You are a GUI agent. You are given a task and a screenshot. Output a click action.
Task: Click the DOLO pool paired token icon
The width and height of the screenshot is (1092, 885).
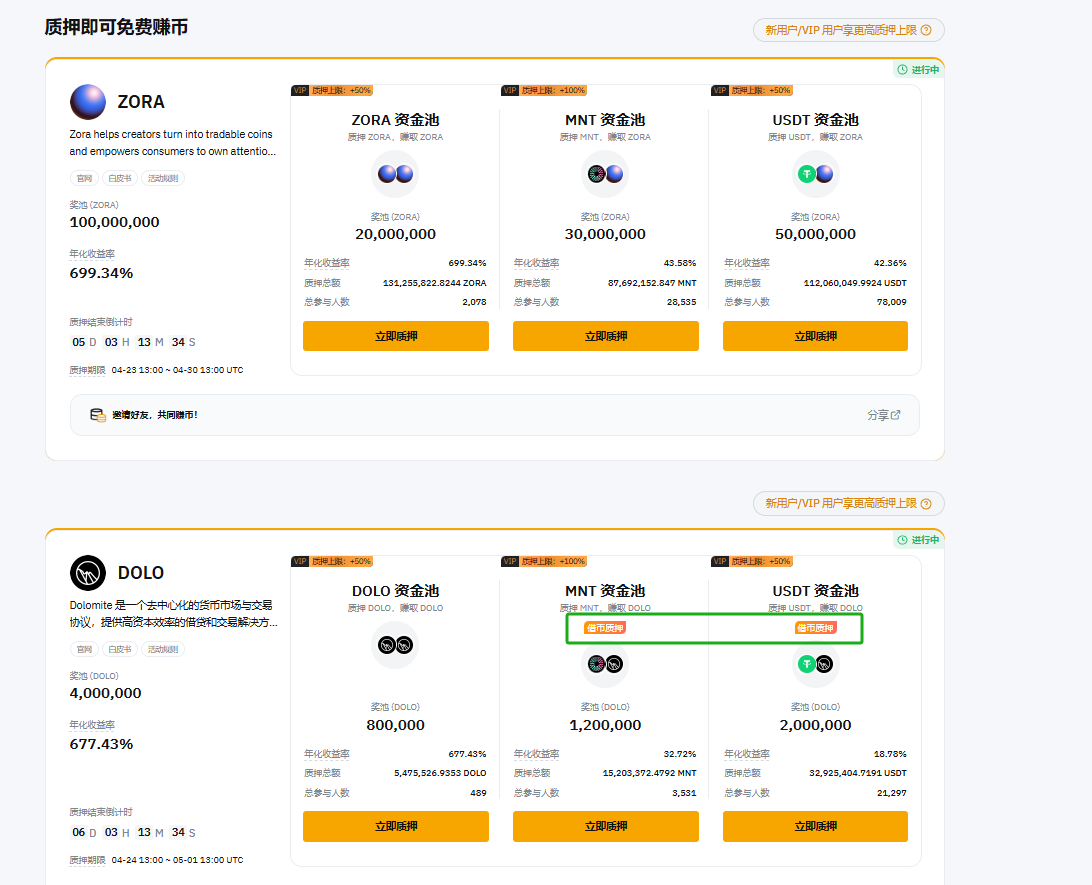[x=396, y=645]
